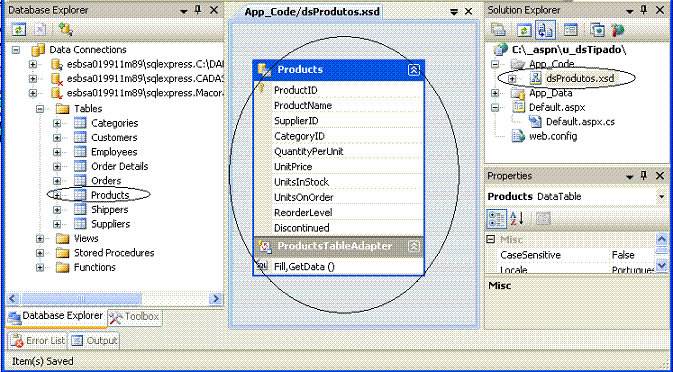The height and width of the screenshot is (372, 673).
Task: Click Refresh icon in Database Explorer toolbar
Action: (19, 29)
